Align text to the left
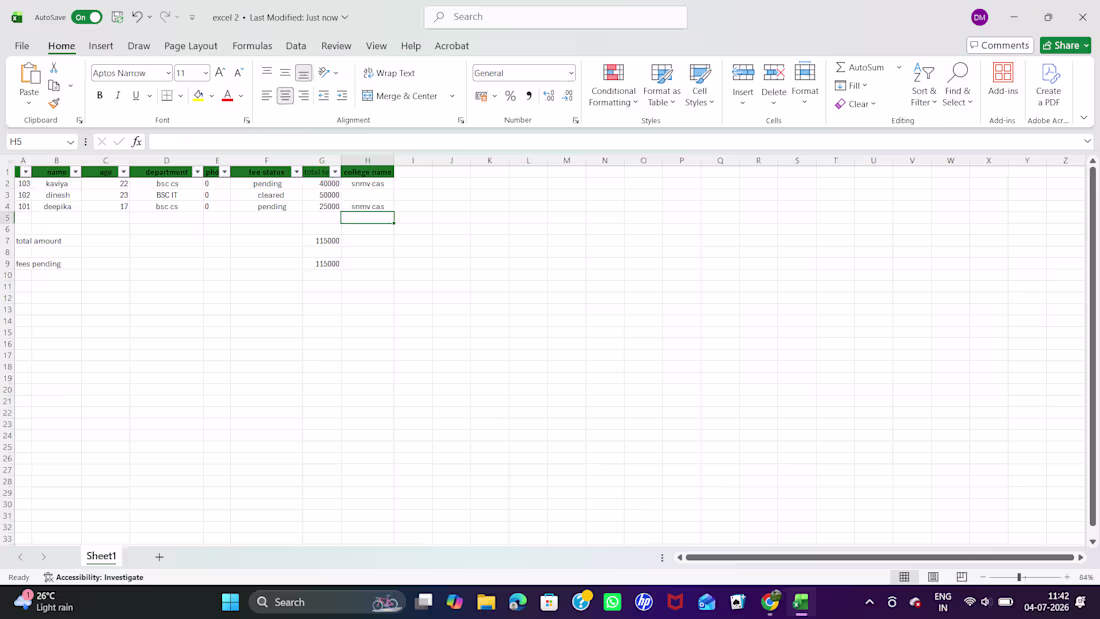The height and width of the screenshot is (619, 1100). [x=267, y=95]
